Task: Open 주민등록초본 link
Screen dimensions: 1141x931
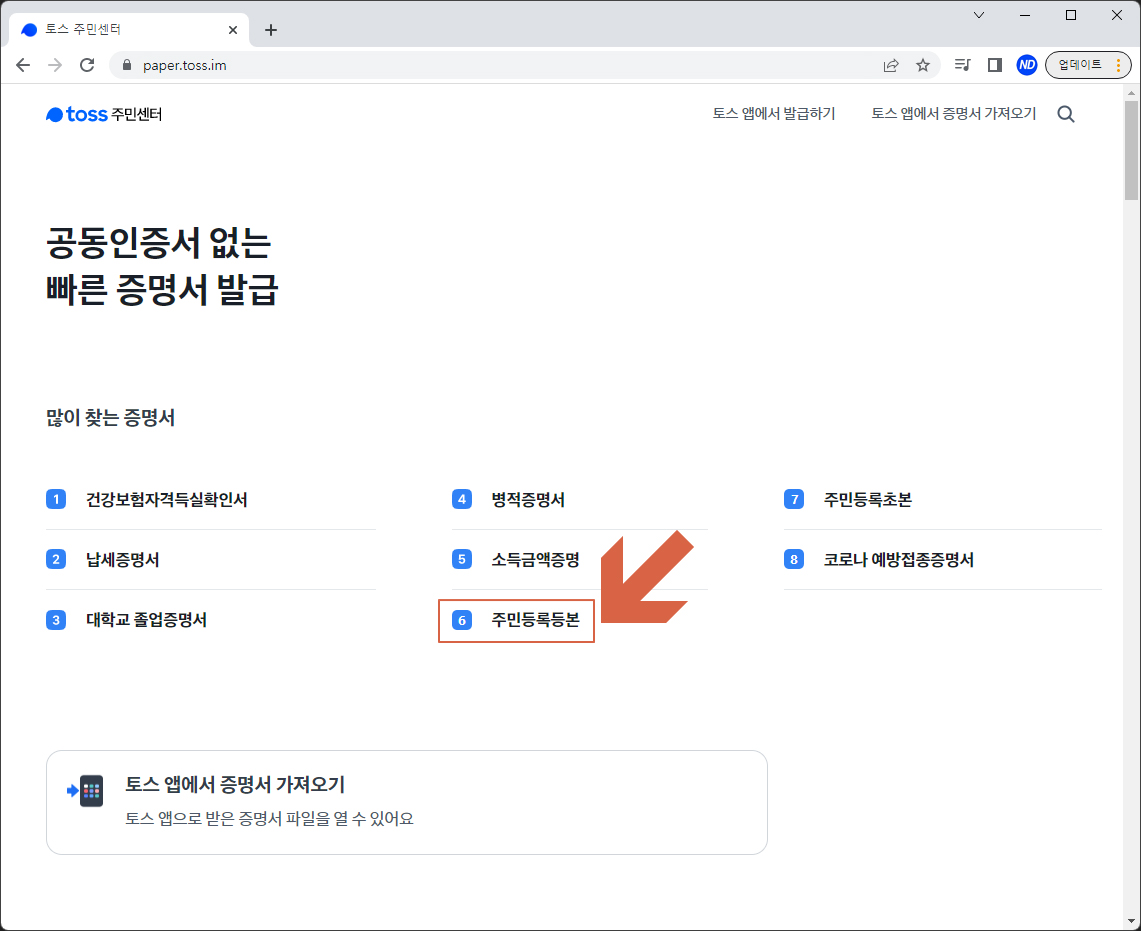Action: (867, 499)
